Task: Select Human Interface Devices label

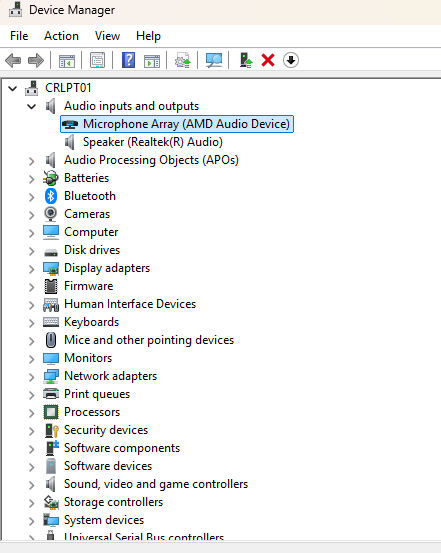Action: tap(130, 304)
